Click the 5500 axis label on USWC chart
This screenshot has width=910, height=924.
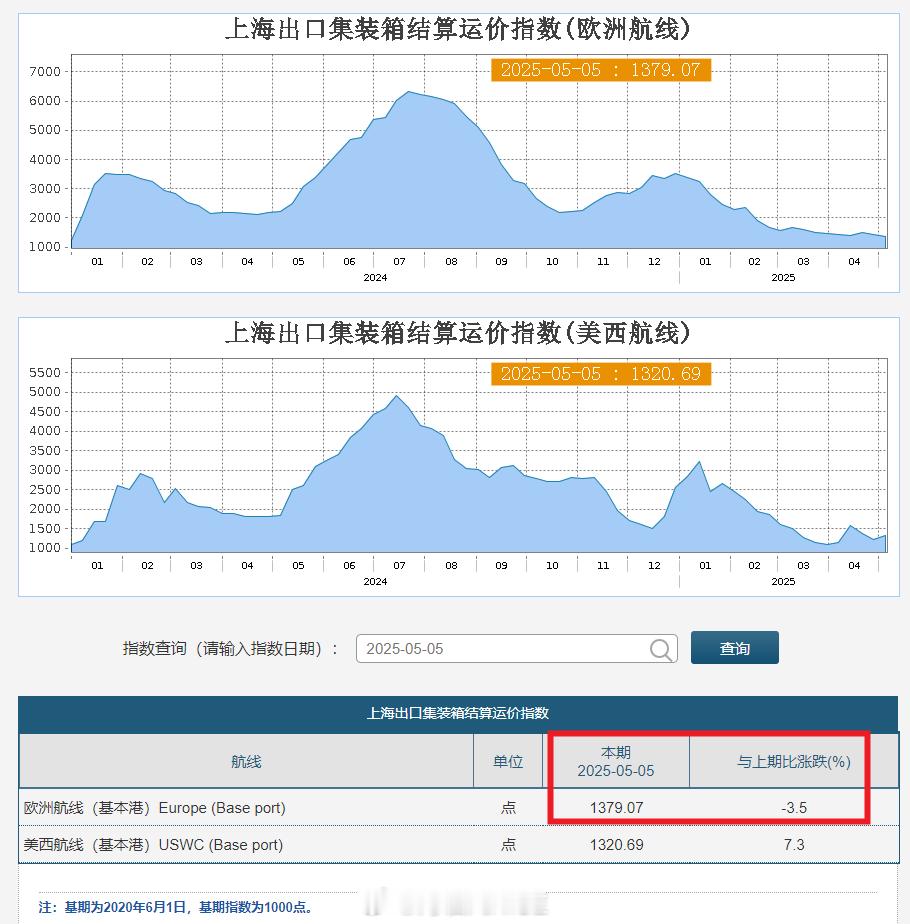coord(45,372)
